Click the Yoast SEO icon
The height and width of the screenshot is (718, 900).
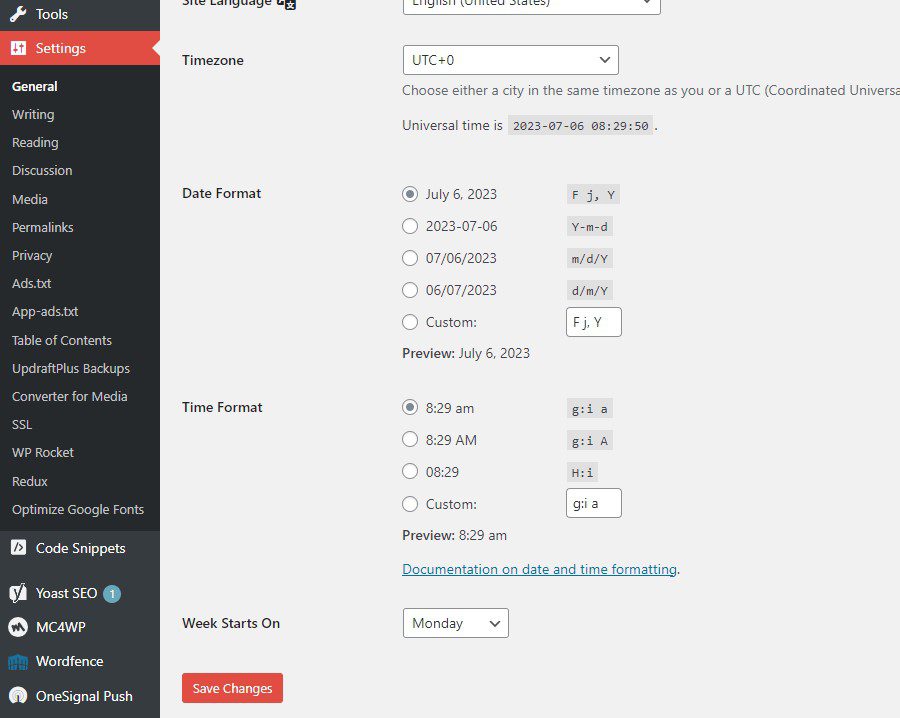pyautogui.click(x=18, y=593)
